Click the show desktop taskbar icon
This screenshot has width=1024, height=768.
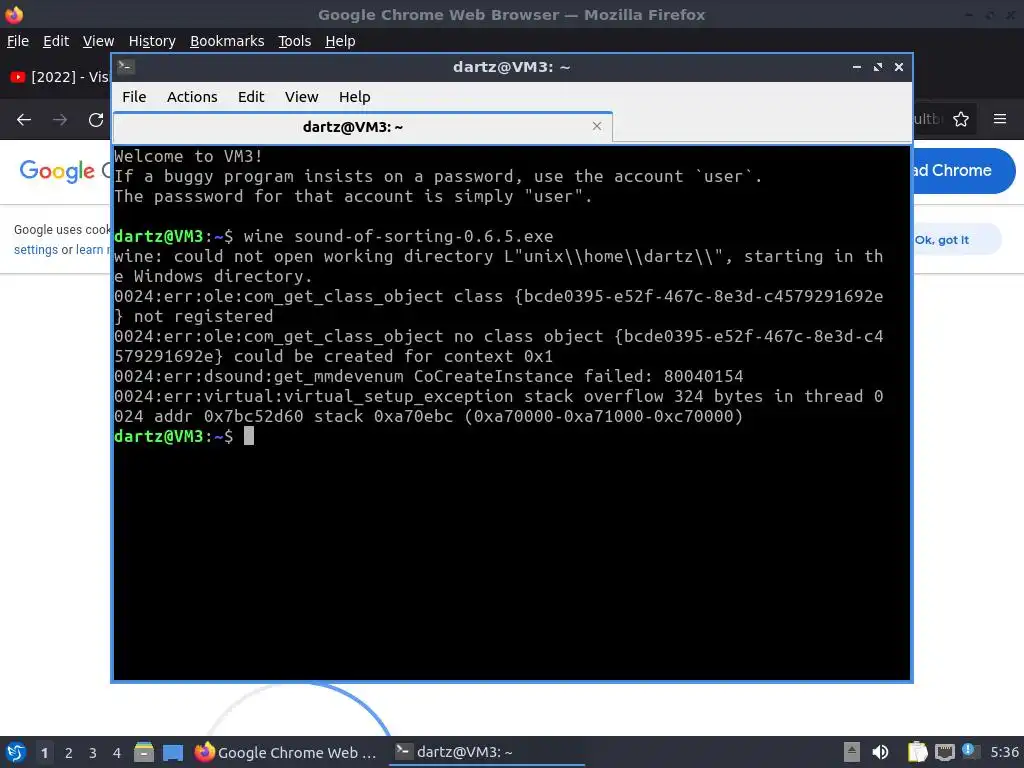[173, 752]
